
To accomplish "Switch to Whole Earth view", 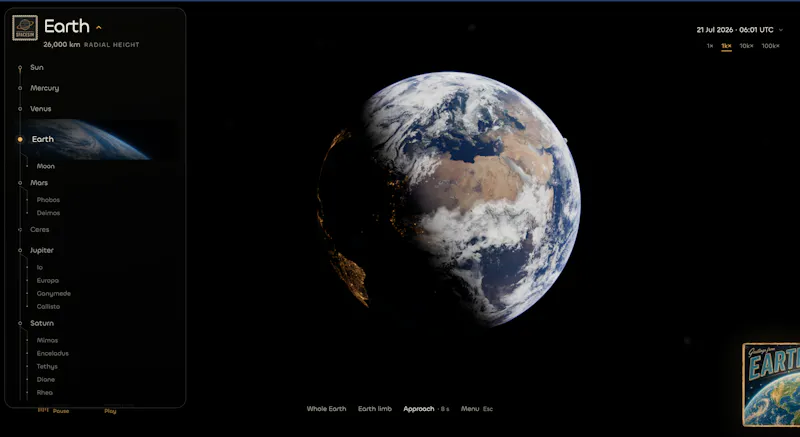I will point(327,409).
